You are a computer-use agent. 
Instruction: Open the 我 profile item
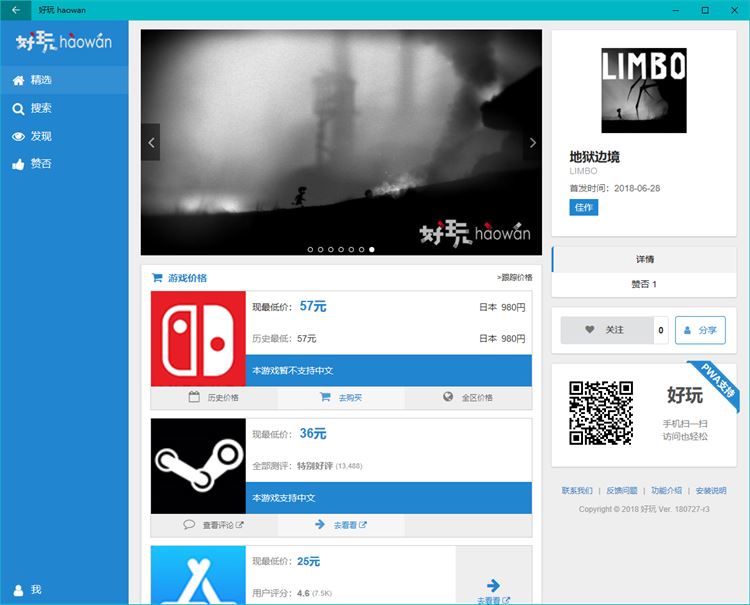pyautogui.click(x=64, y=590)
